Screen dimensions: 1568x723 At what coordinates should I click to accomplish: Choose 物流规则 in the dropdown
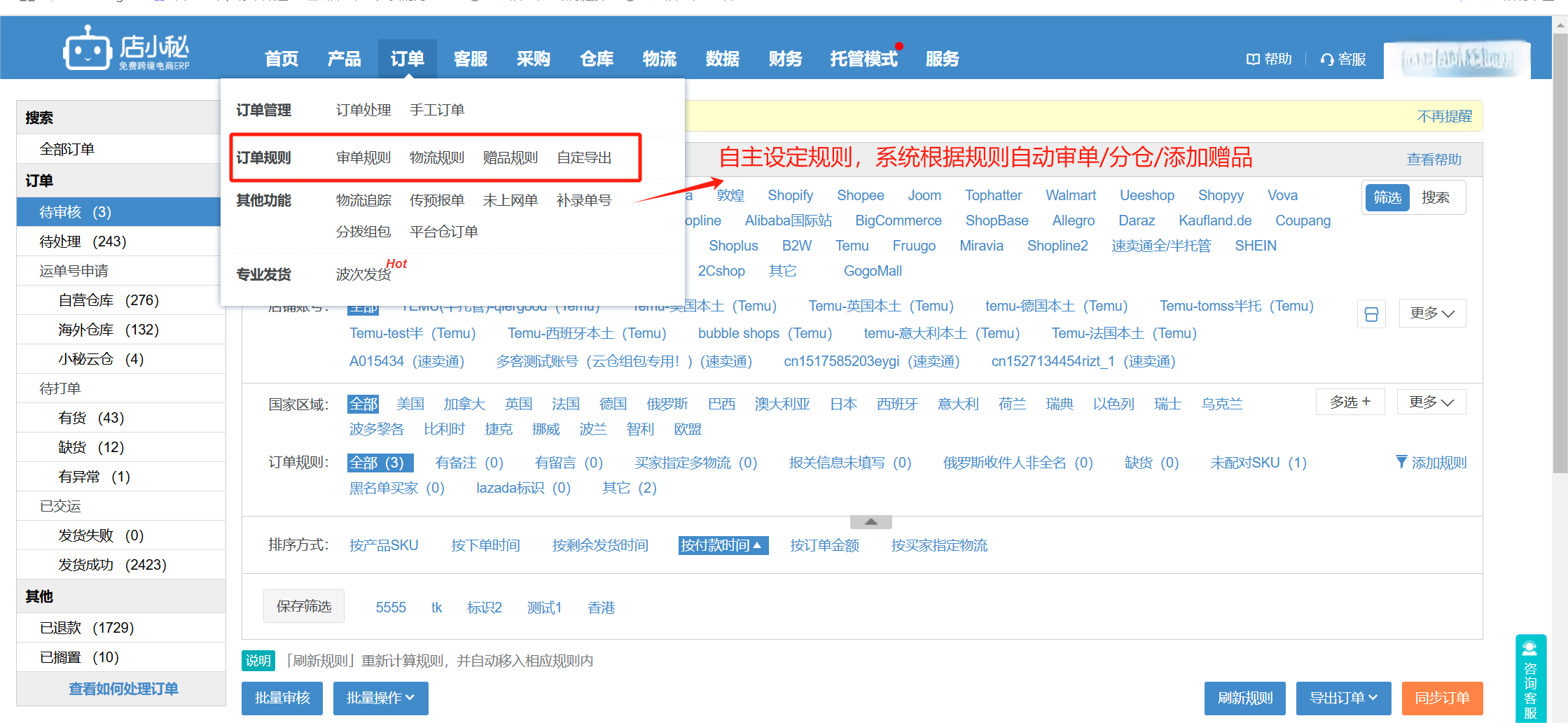click(x=437, y=157)
